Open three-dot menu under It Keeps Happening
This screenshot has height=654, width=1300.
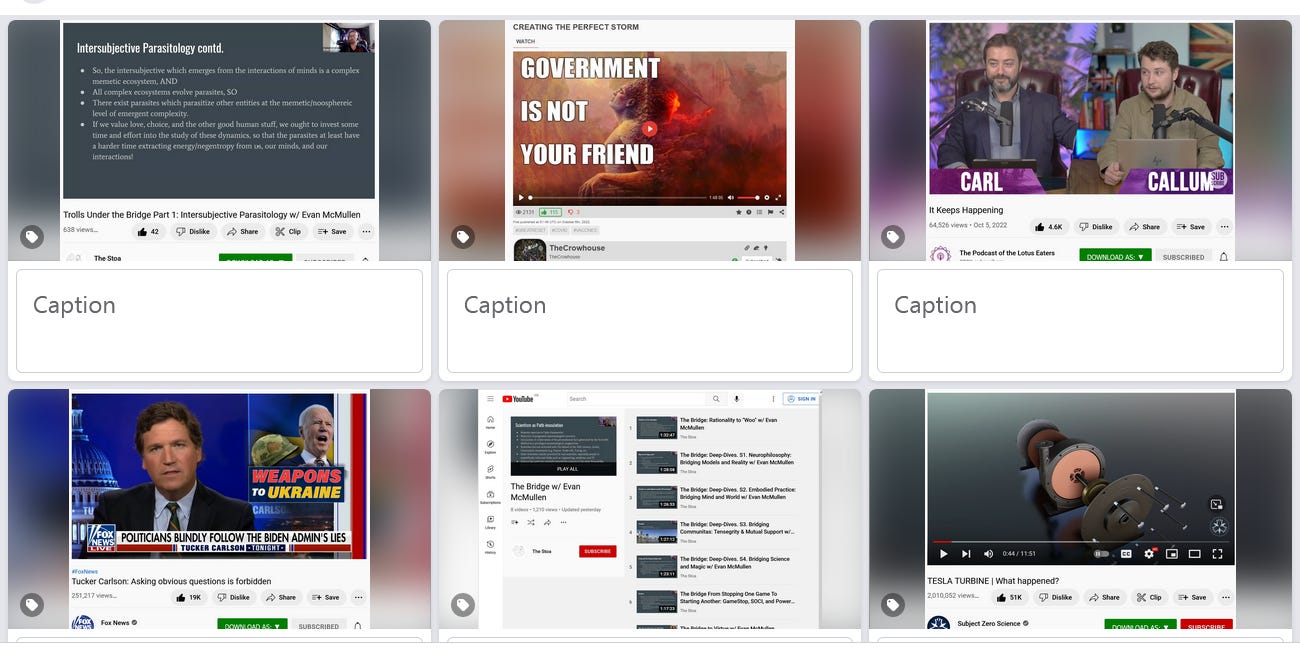pyautogui.click(x=1225, y=226)
